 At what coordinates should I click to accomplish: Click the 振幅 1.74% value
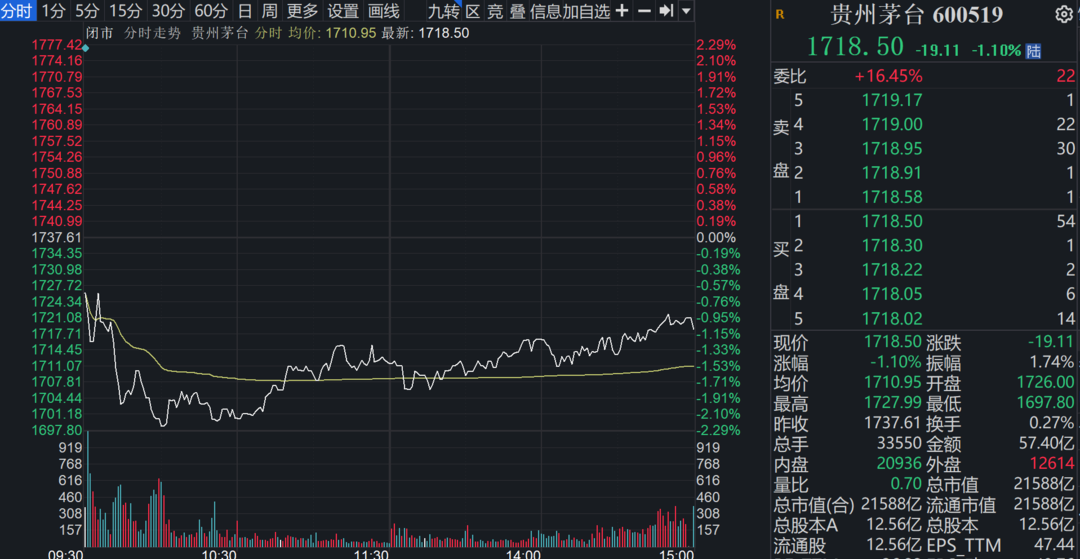pos(1052,363)
